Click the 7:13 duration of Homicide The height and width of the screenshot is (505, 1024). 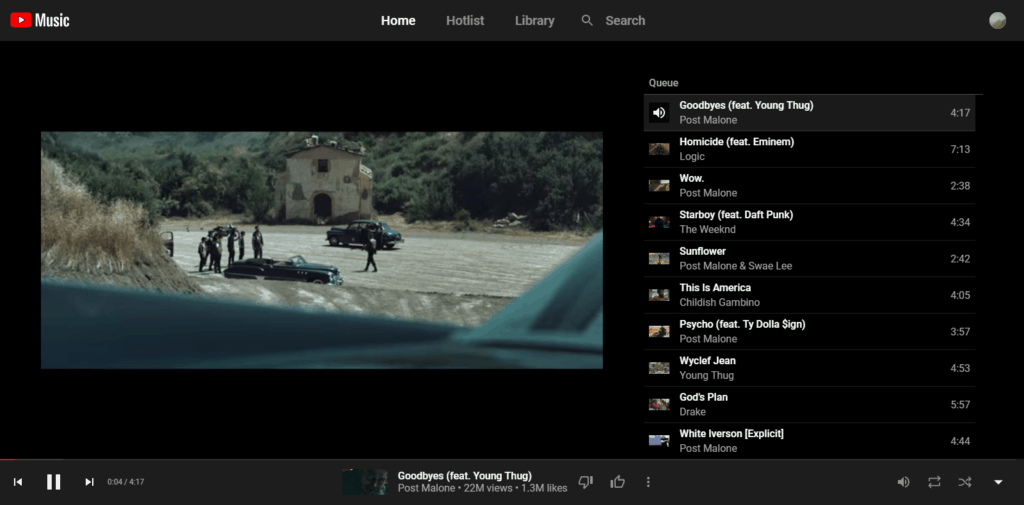click(960, 149)
